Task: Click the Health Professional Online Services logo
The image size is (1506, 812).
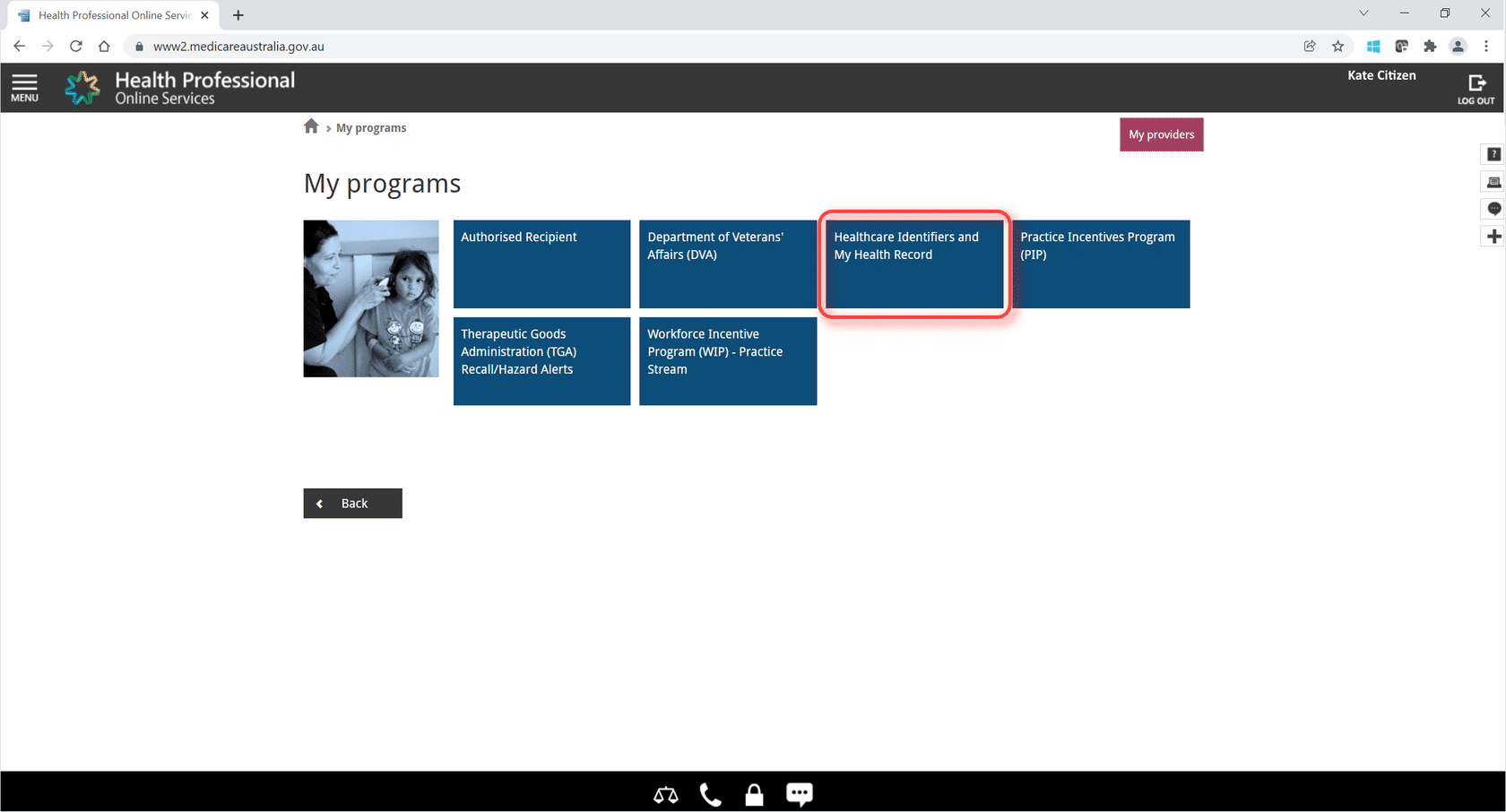Action: pos(179,88)
